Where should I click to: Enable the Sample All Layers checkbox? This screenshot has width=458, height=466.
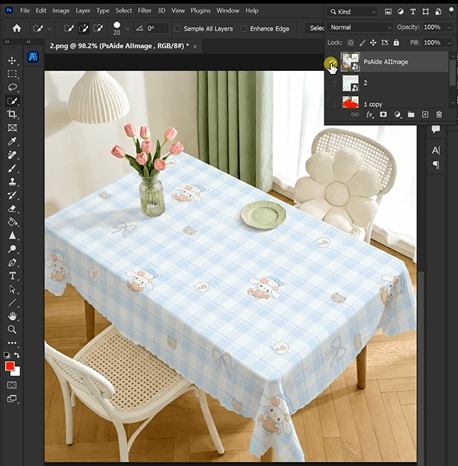(x=177, y=29)
